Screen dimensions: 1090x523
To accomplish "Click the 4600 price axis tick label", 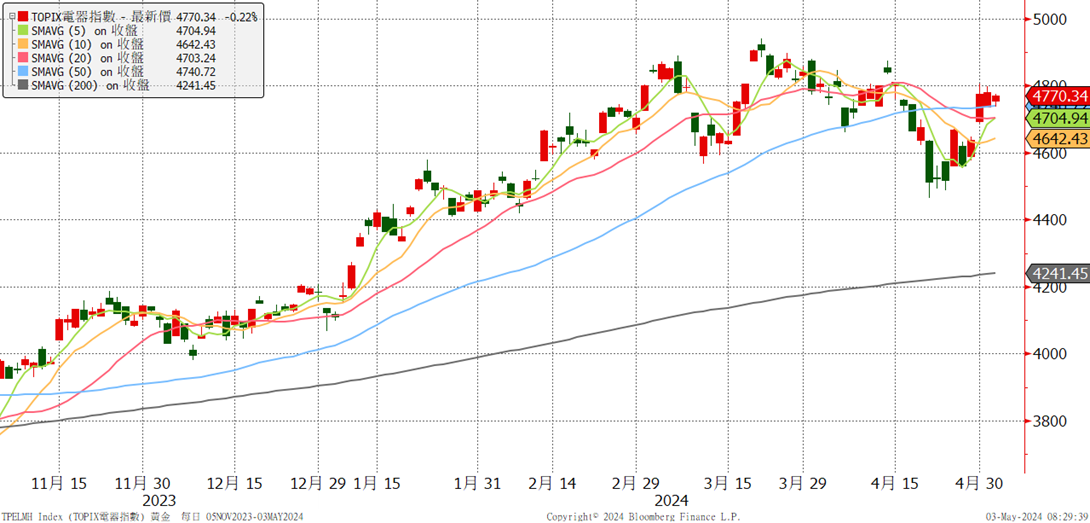I will (x=1050, y=153).
